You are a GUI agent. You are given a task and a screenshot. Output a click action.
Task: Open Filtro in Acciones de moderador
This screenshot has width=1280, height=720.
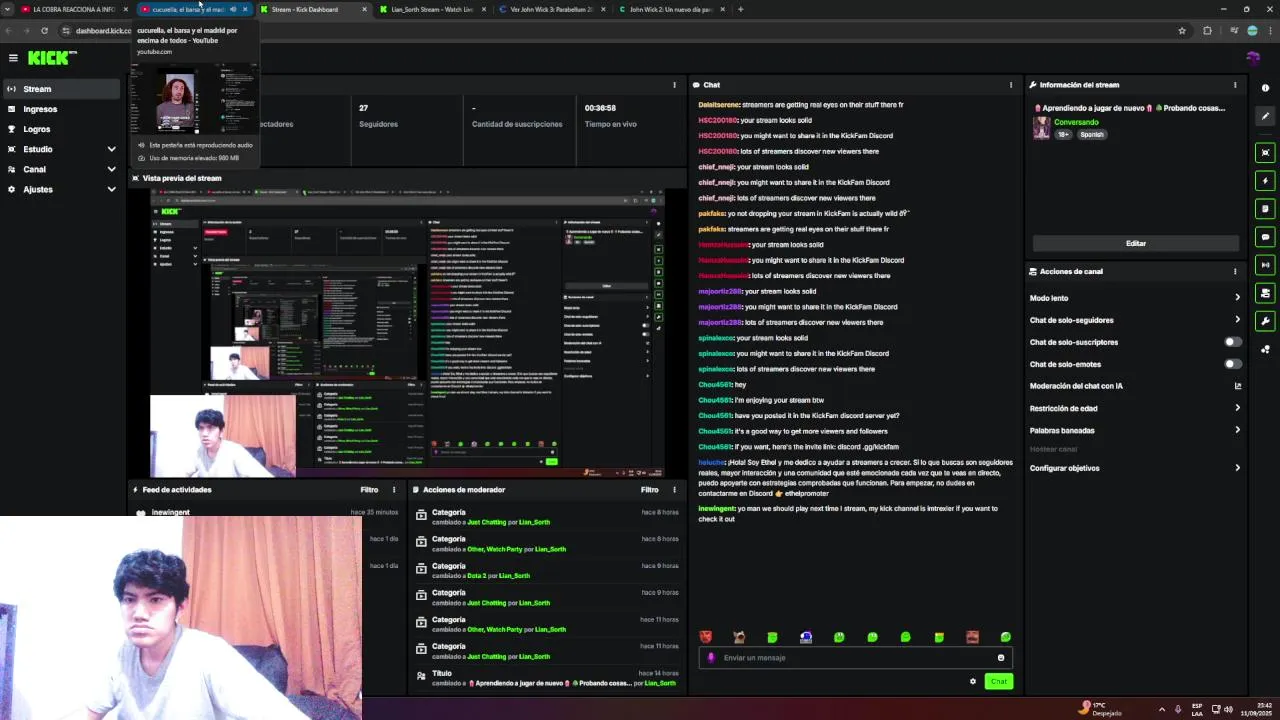click(x=649, y=490)
